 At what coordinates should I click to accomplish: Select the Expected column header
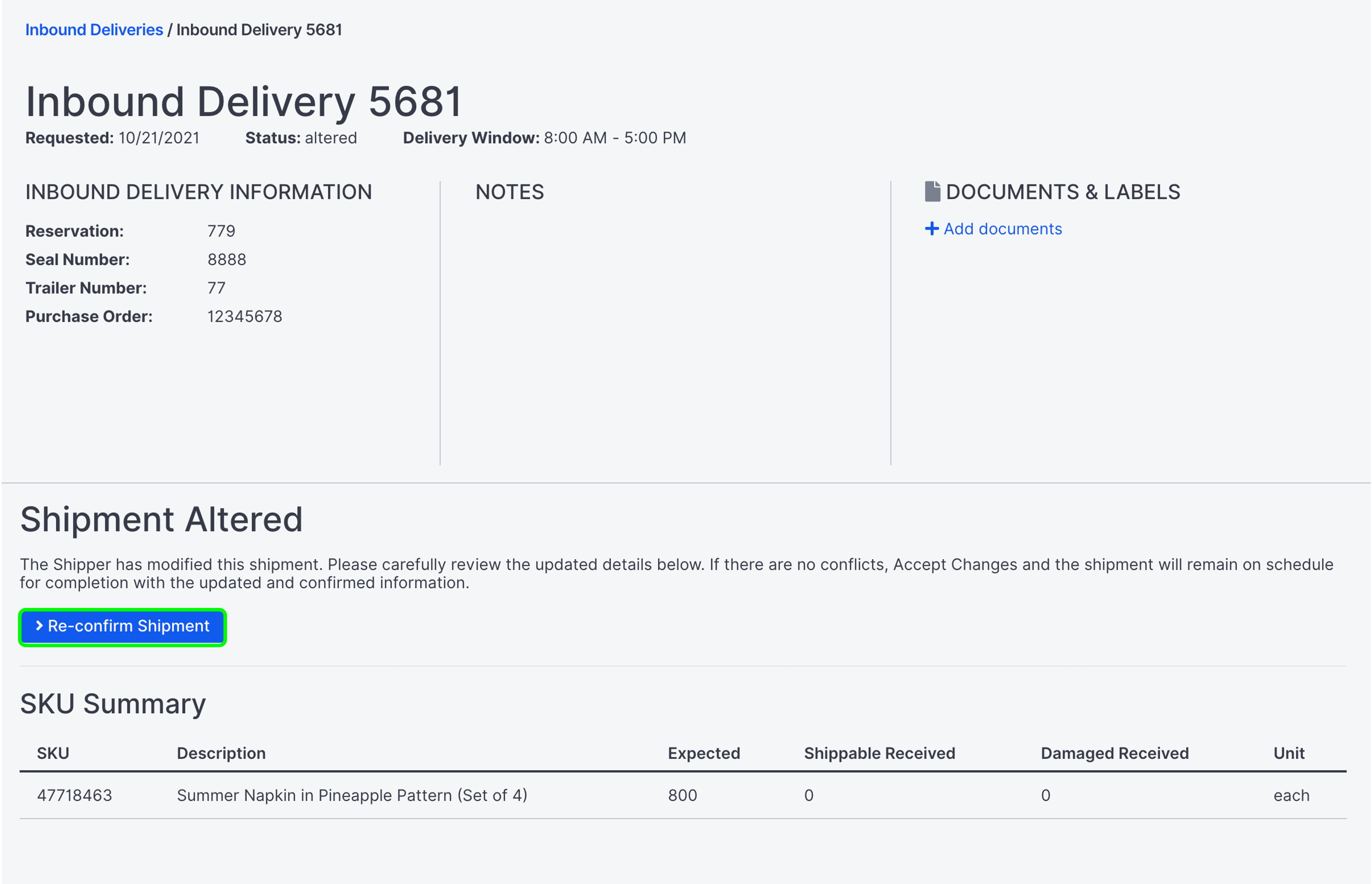coord(703,753)
